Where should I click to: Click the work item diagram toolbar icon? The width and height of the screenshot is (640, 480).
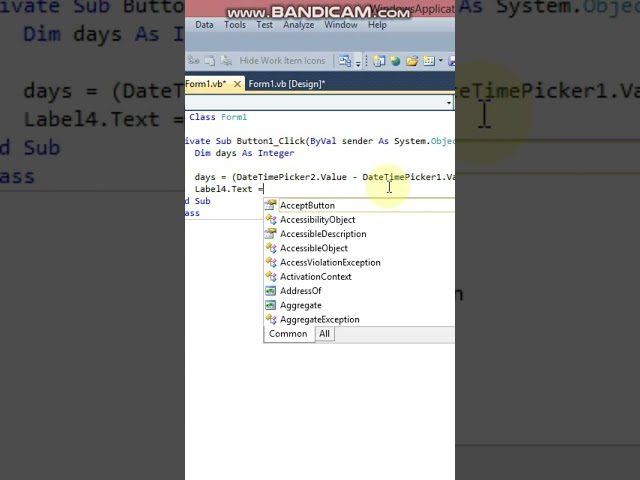[345, 61]
